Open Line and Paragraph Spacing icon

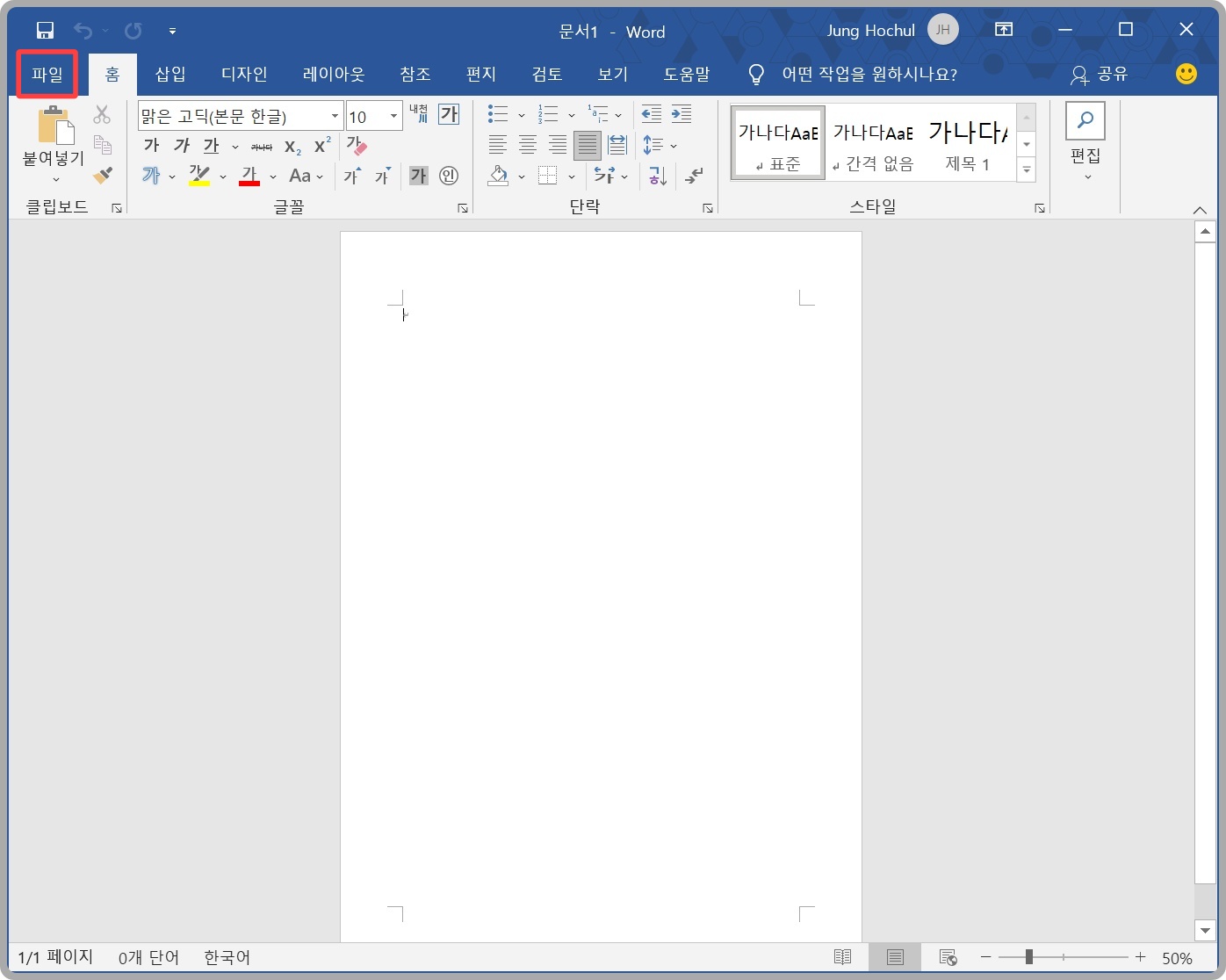[x=653, y=145]
